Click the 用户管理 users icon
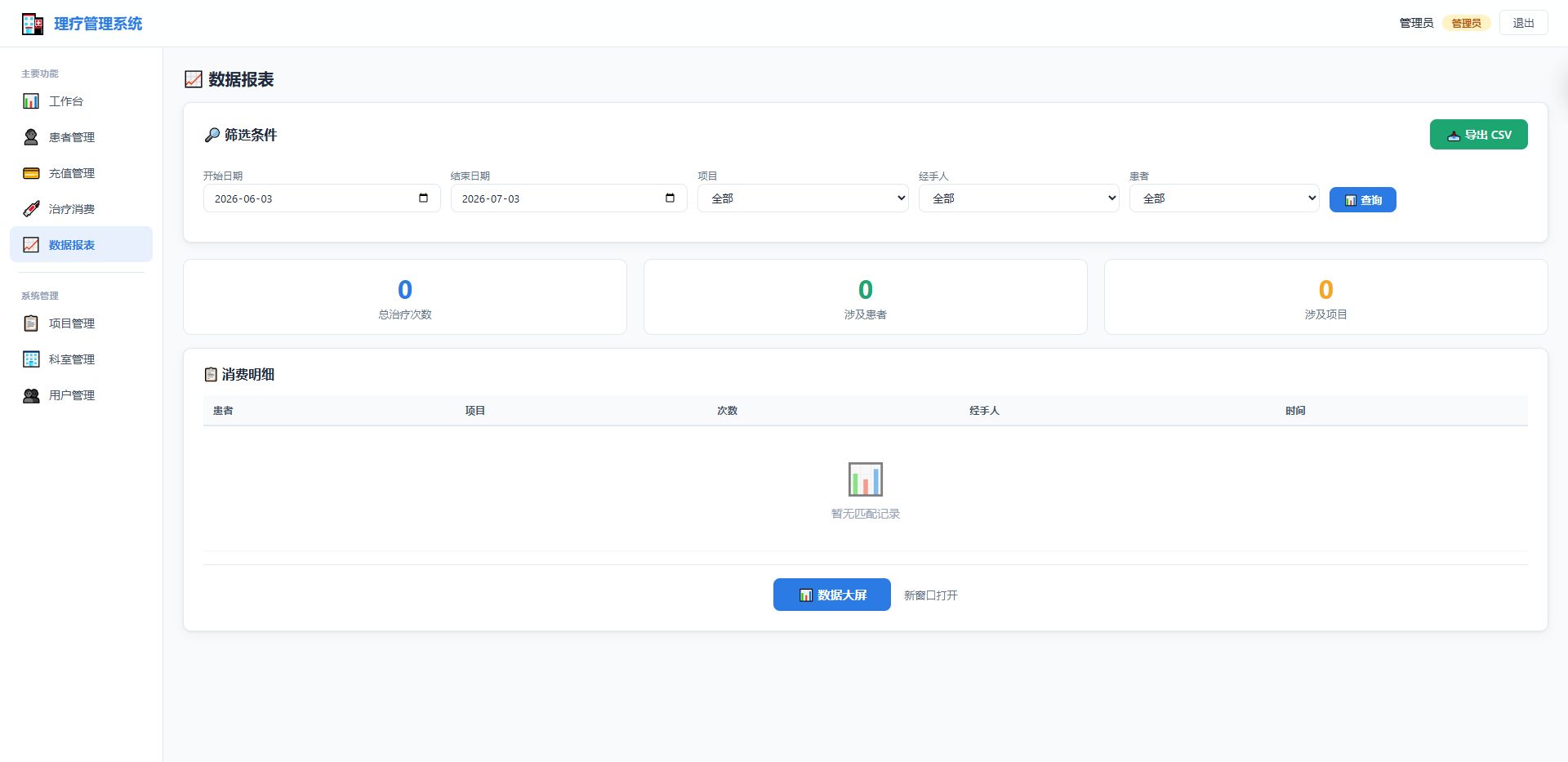 click(x=31, y=395)
